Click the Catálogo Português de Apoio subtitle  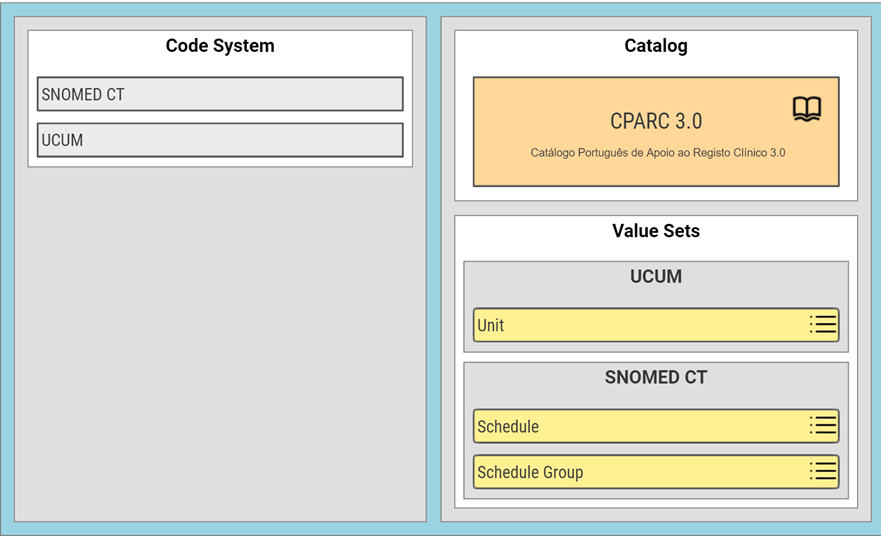(x=658, y=152)
